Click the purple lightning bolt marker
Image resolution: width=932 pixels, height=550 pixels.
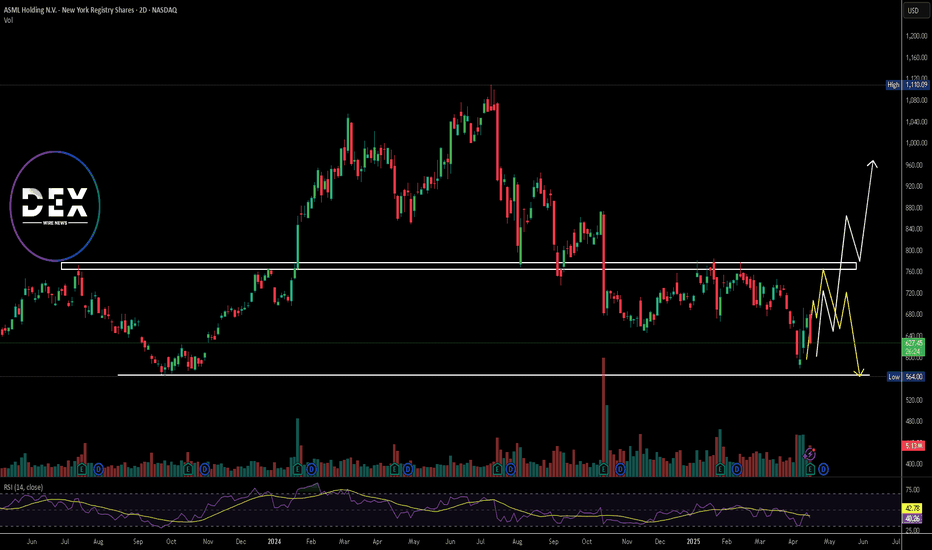tap(809, 455)
